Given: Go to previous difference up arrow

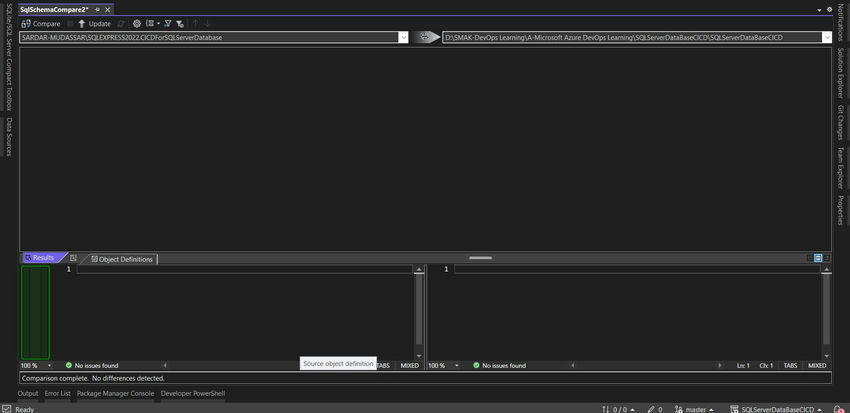Looking at the screenshot, I should point(196,24).
